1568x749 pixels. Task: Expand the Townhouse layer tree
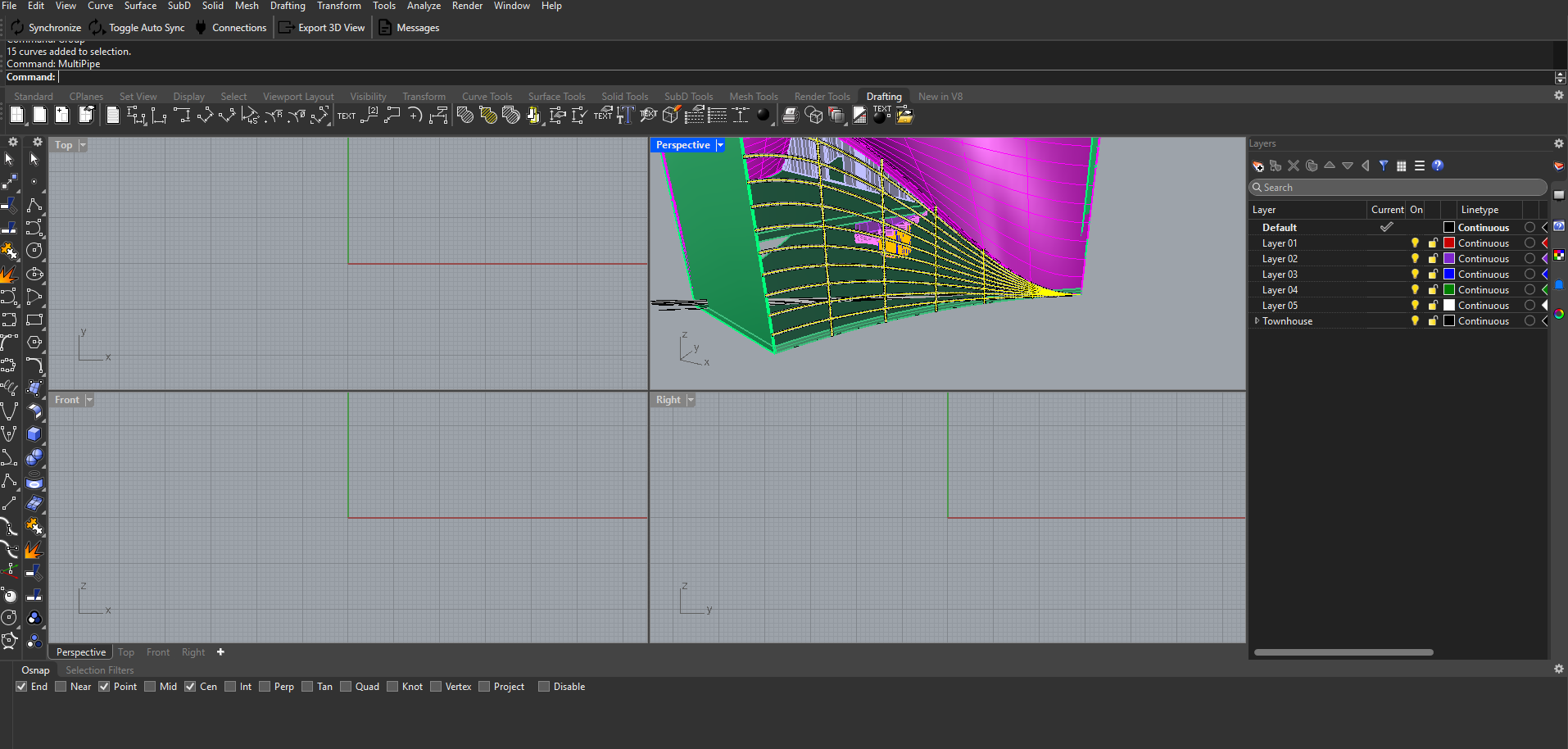1257,321
